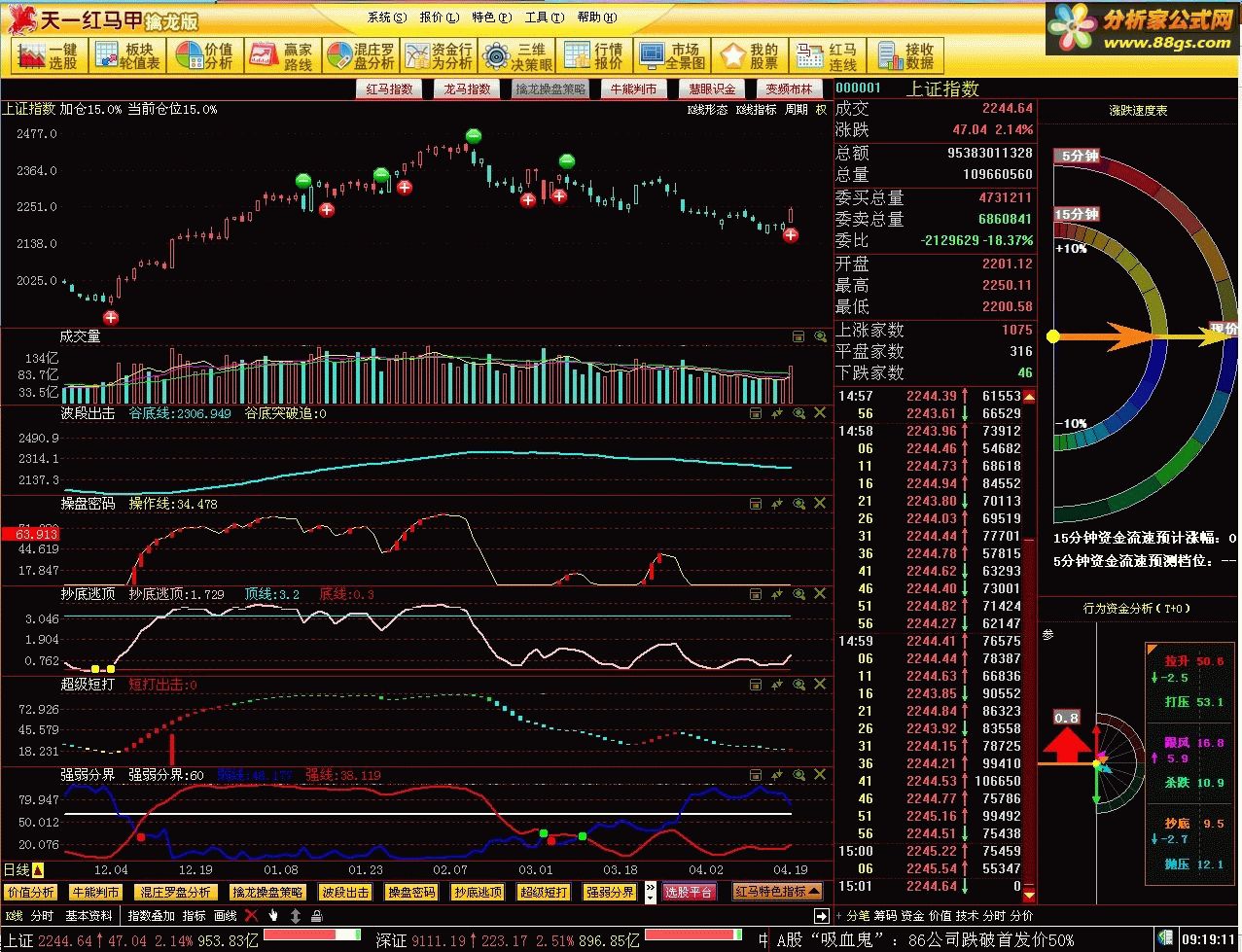This screenshot has height=952, width=1242.
Task: Expand more indicator tabs double-arrow
Action: [x=651, y=892]
